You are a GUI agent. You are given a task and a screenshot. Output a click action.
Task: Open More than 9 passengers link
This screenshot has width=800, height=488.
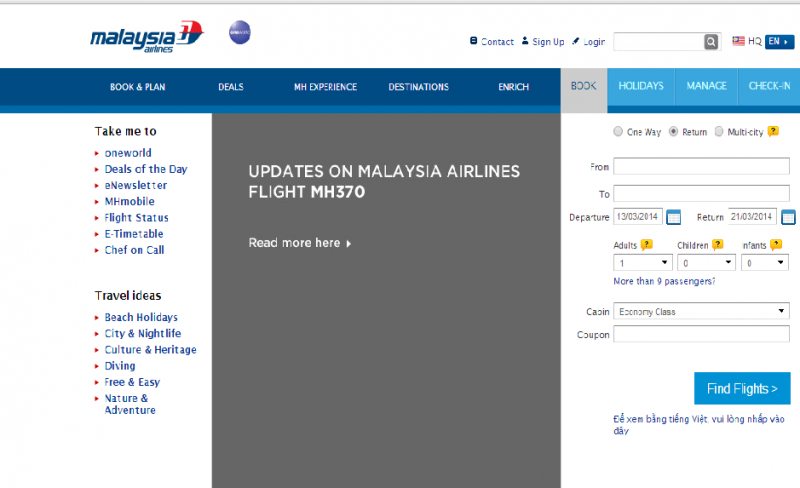coord(664,281)
